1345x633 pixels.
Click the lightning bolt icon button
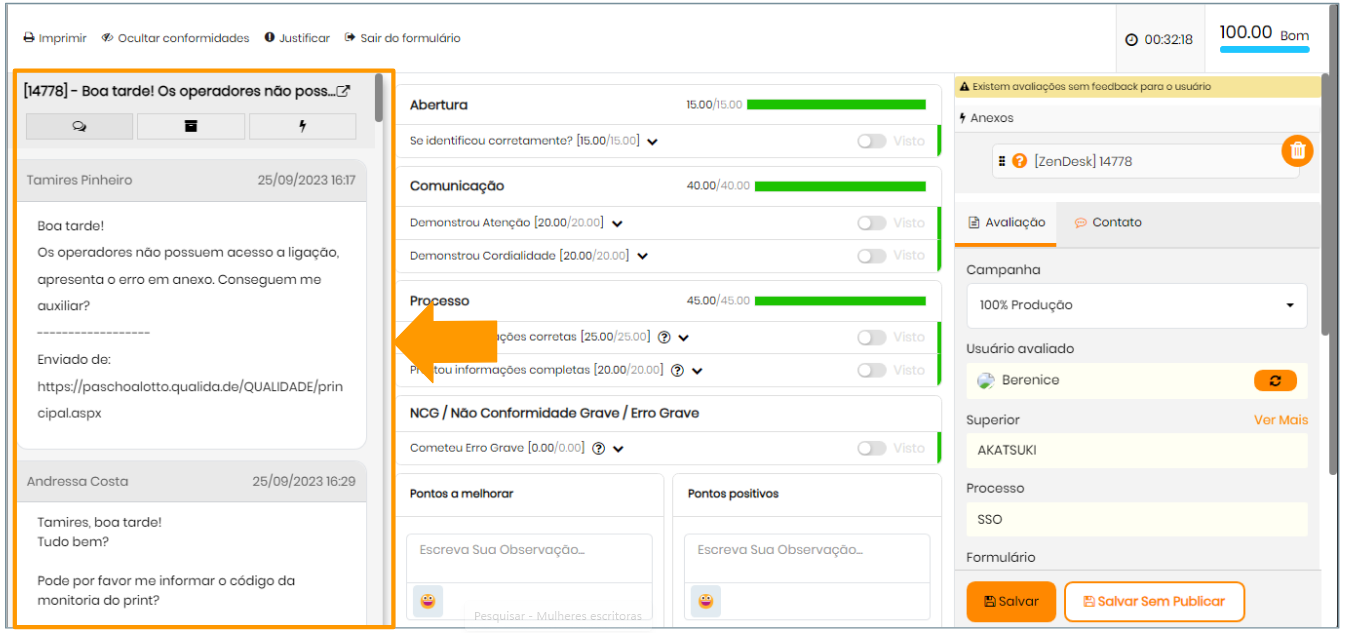(x=302, y=126)
